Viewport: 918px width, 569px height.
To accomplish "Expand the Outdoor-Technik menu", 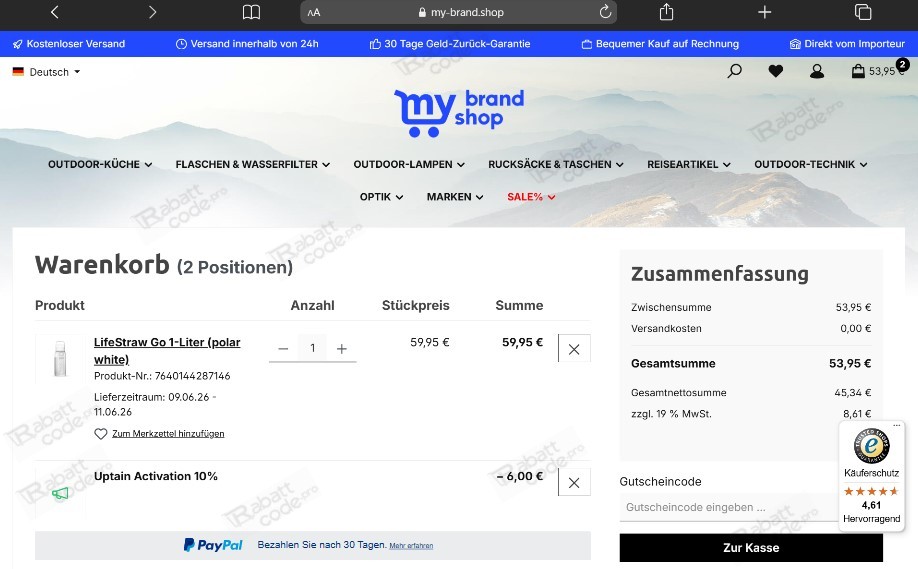I will point(810,164).
